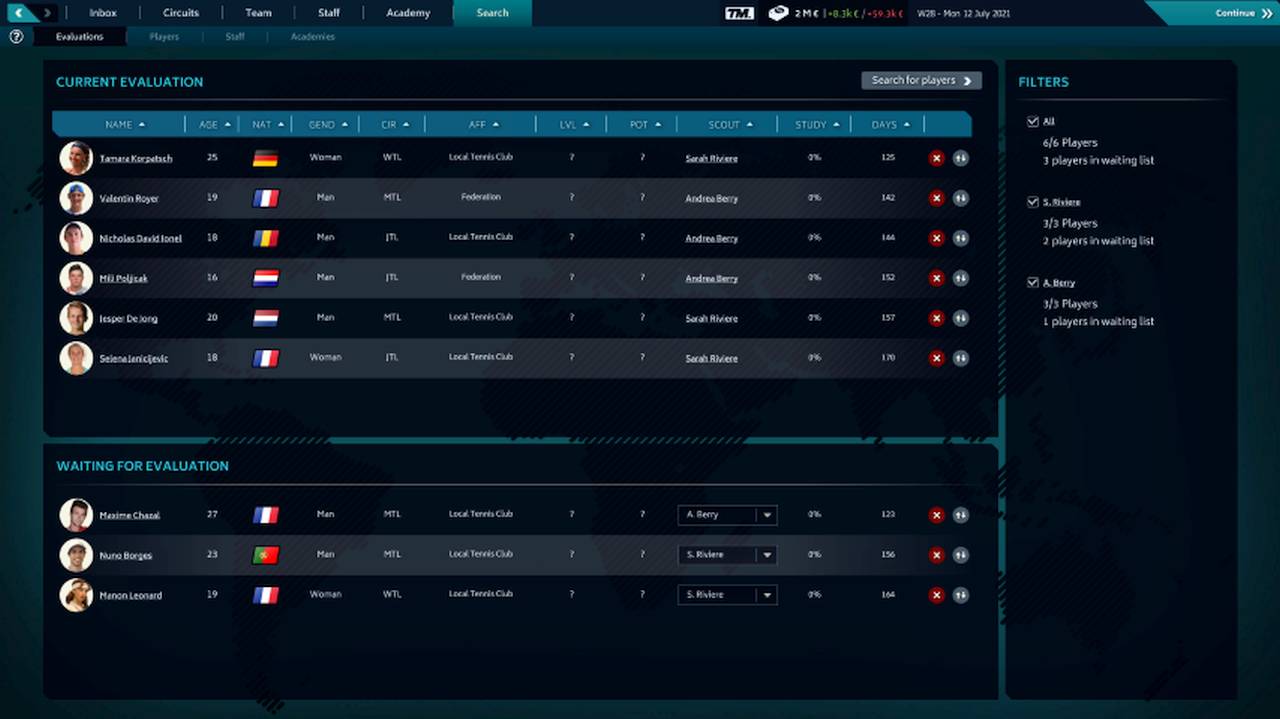Toggle the A. Berry filter checkbox
Viewport: 1280px width, 719px height.
(x=1033, y=283)
